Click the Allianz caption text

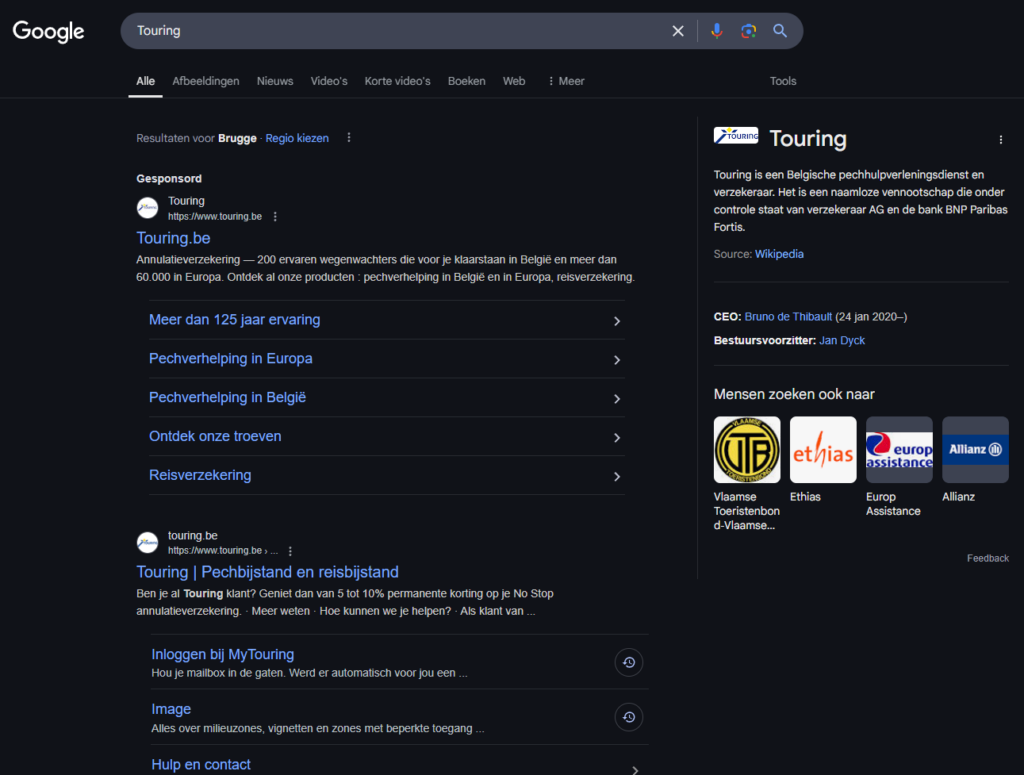coord(958,497)
